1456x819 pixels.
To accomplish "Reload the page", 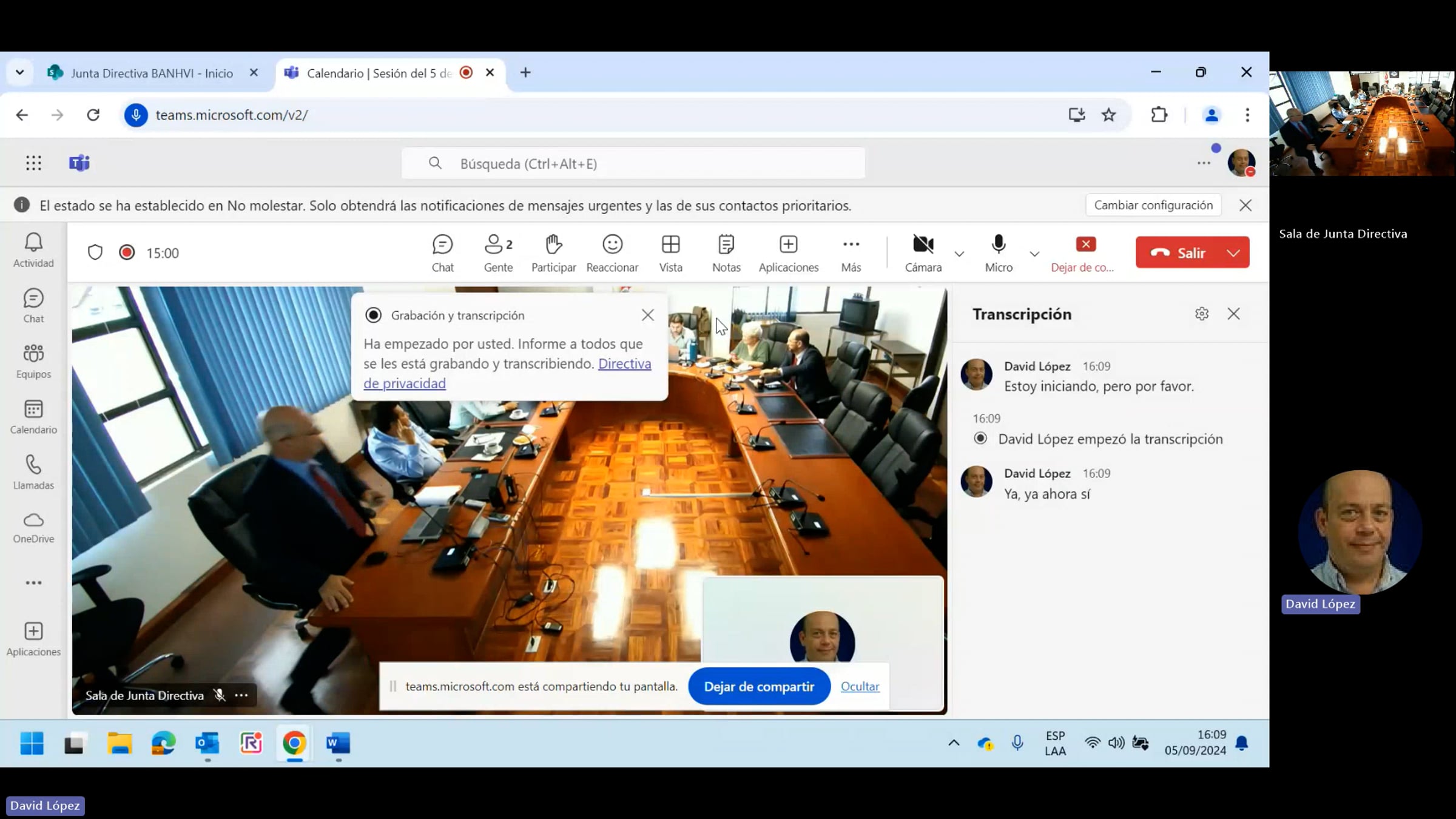I will 93,115.
